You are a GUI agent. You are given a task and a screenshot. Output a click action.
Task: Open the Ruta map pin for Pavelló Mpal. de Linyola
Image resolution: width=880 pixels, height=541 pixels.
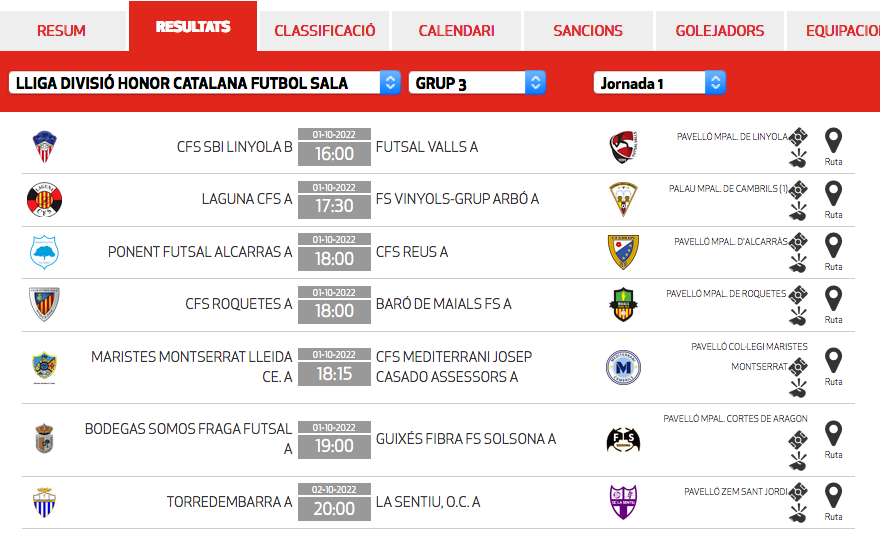tap(833, 140)
